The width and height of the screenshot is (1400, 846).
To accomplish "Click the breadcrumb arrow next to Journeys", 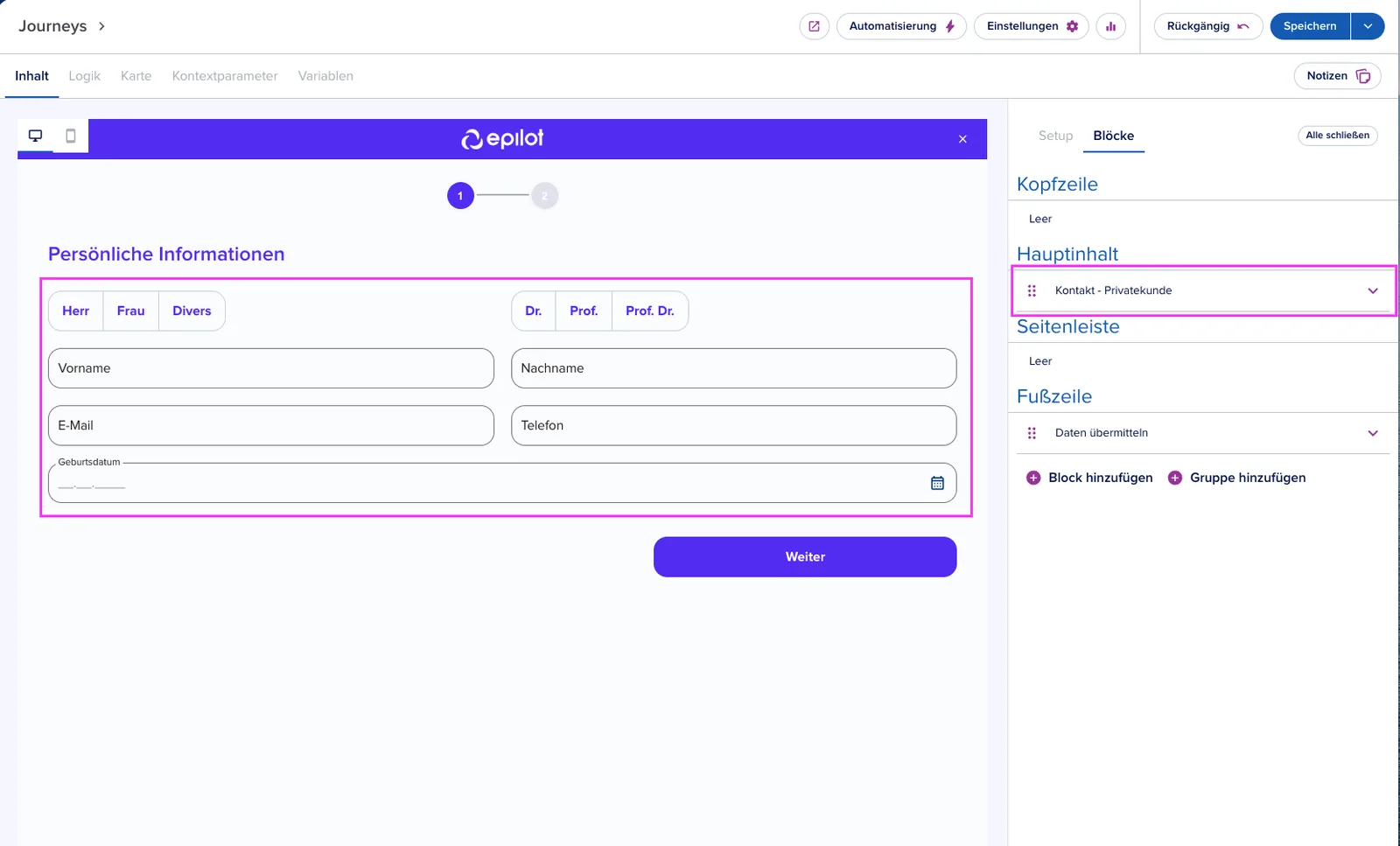I will [101, 26].
